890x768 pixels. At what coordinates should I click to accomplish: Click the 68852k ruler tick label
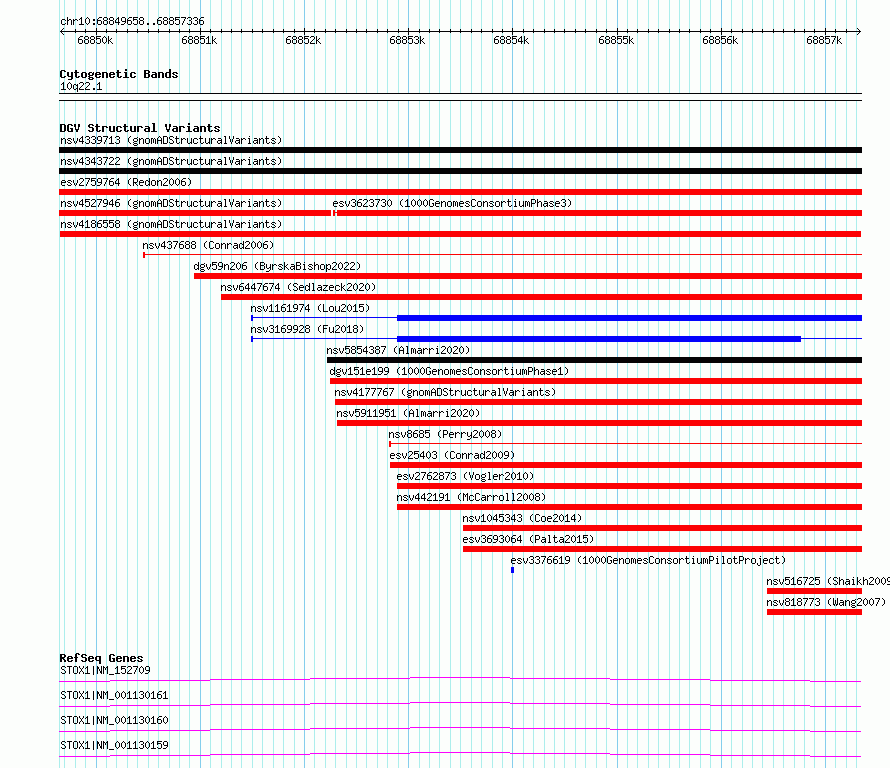click(303, 40)
